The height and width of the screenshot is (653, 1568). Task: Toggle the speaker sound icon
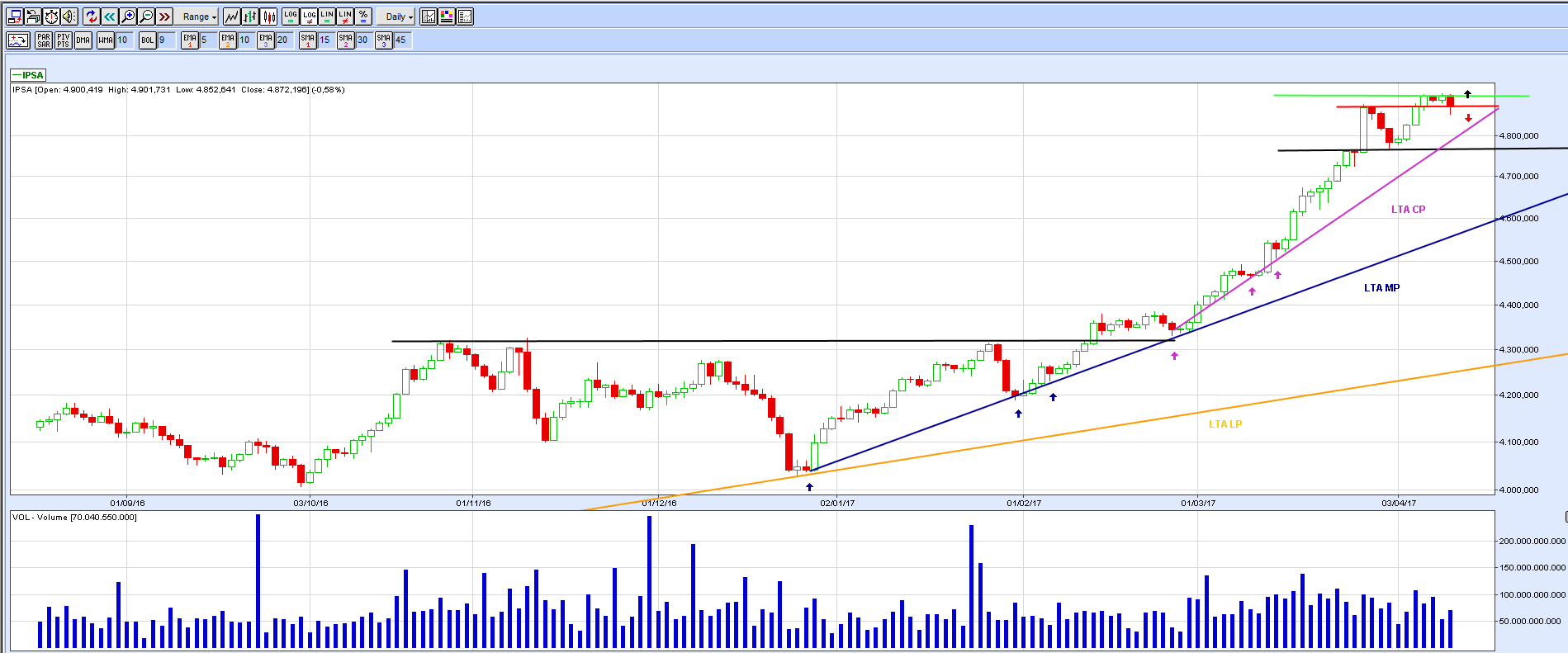tap(69, 17)
